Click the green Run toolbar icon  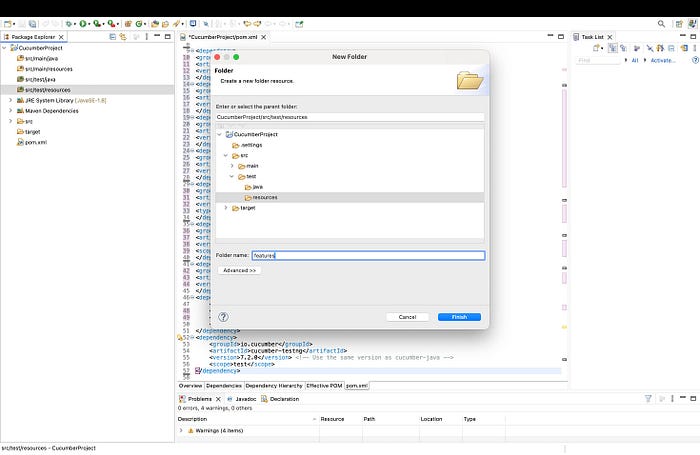pyautogui.click(x=83, y=24)
